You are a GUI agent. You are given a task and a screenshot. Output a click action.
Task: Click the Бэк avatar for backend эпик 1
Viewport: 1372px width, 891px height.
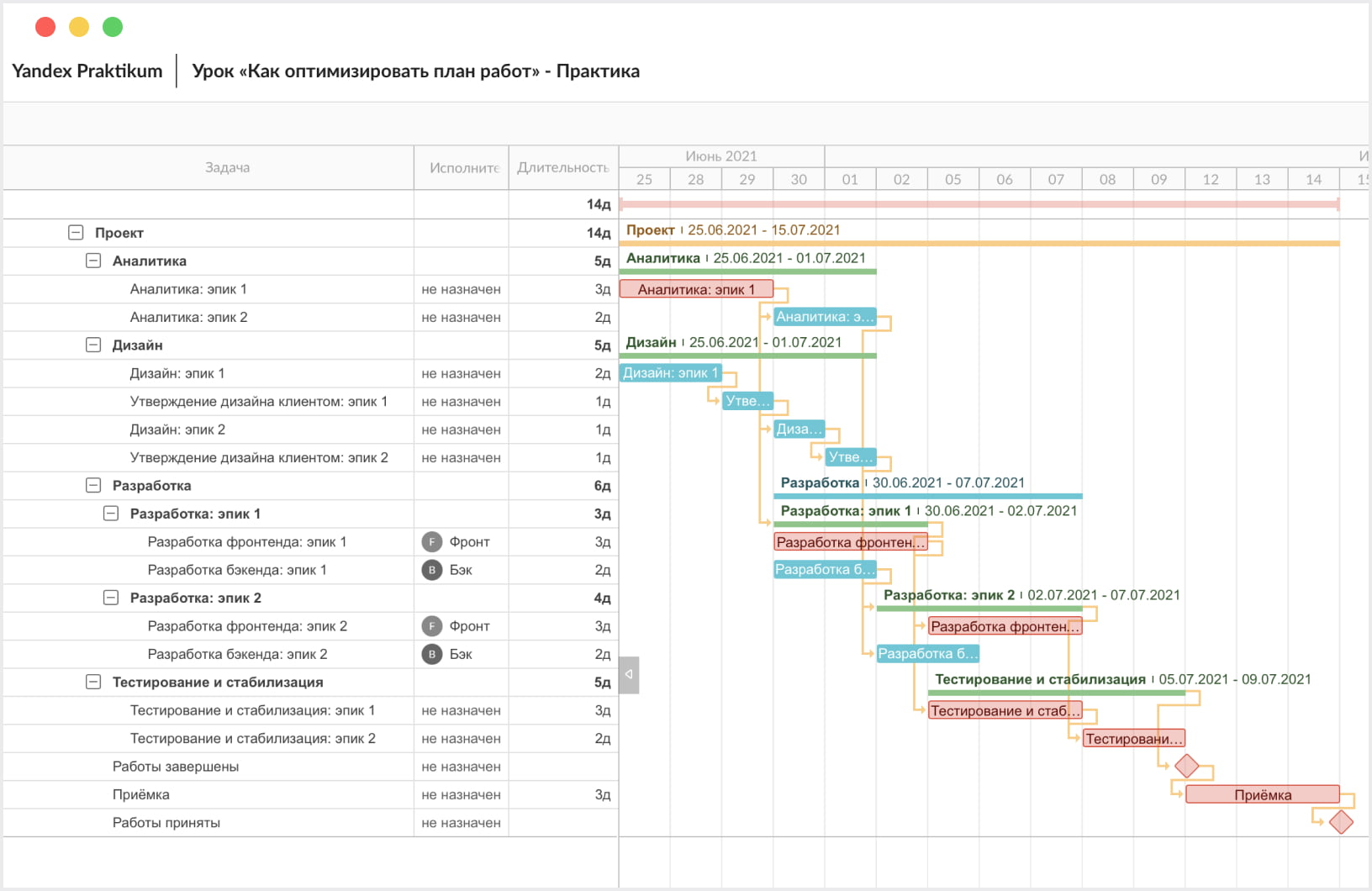[432, 570]
